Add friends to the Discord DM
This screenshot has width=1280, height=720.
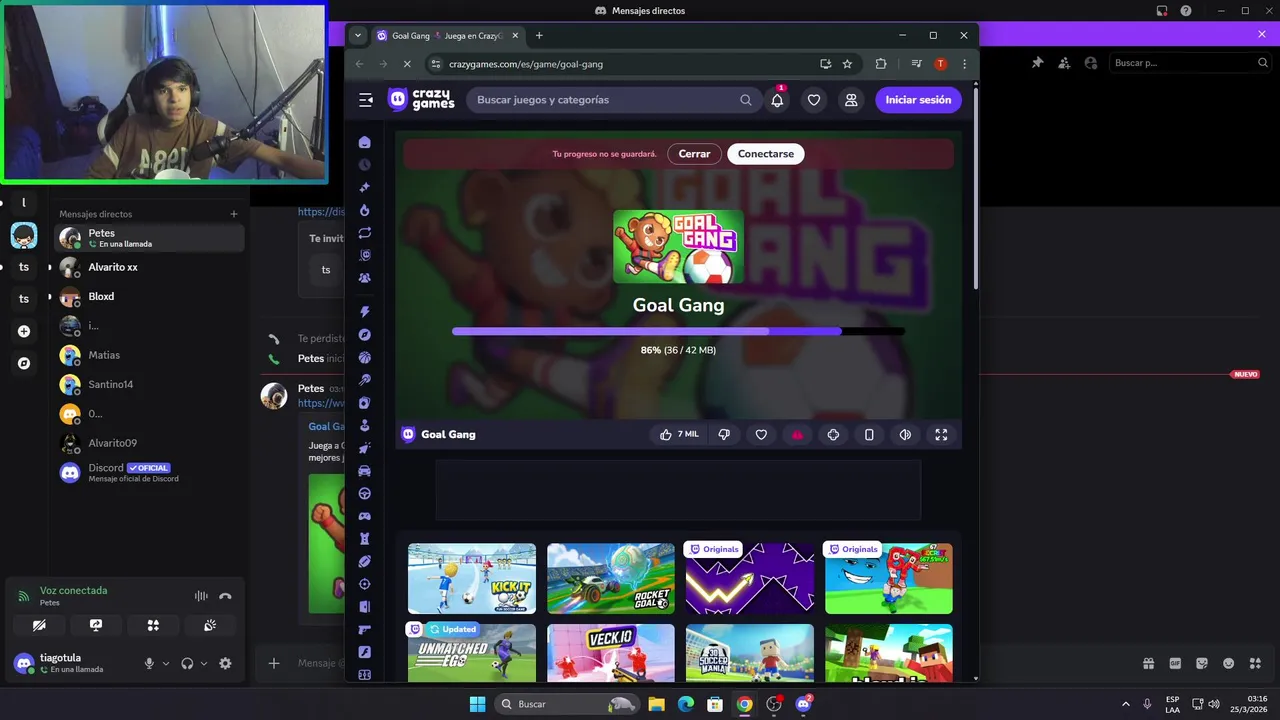[x=1064, y=63]
